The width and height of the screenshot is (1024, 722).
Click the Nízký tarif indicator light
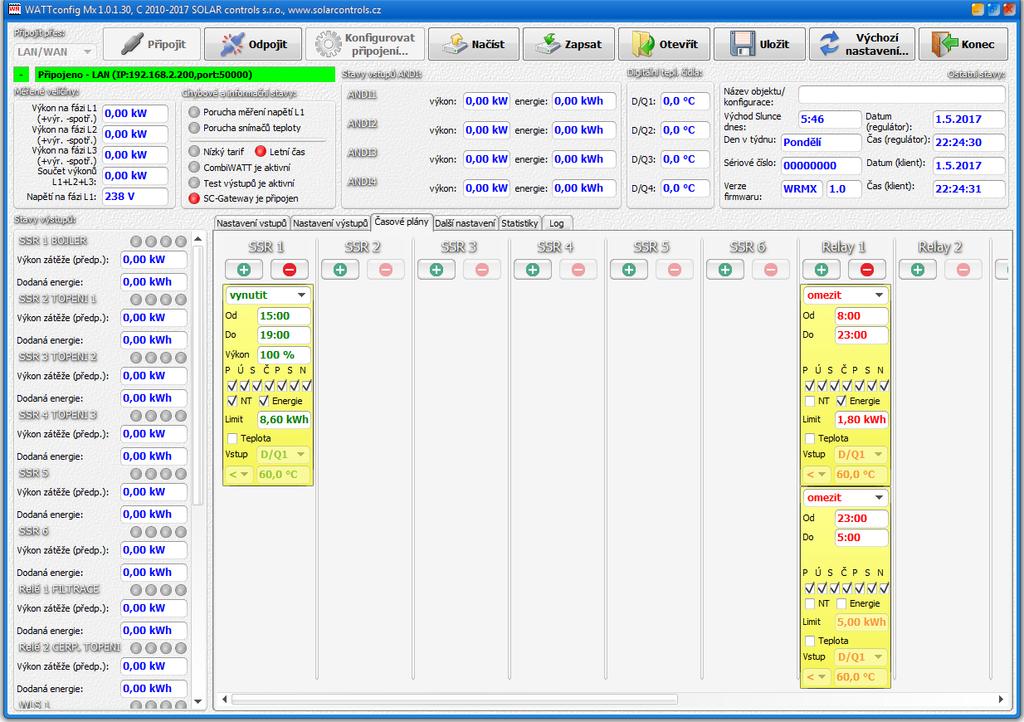(x=194, y=151)
